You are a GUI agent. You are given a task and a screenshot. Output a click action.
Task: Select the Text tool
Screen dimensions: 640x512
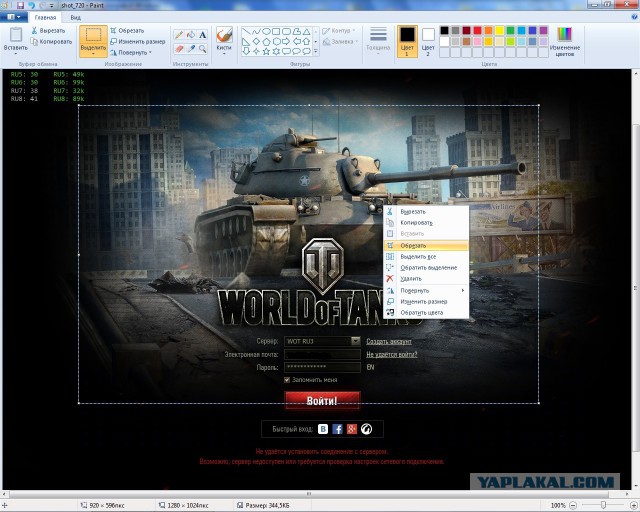pos(202,35)
